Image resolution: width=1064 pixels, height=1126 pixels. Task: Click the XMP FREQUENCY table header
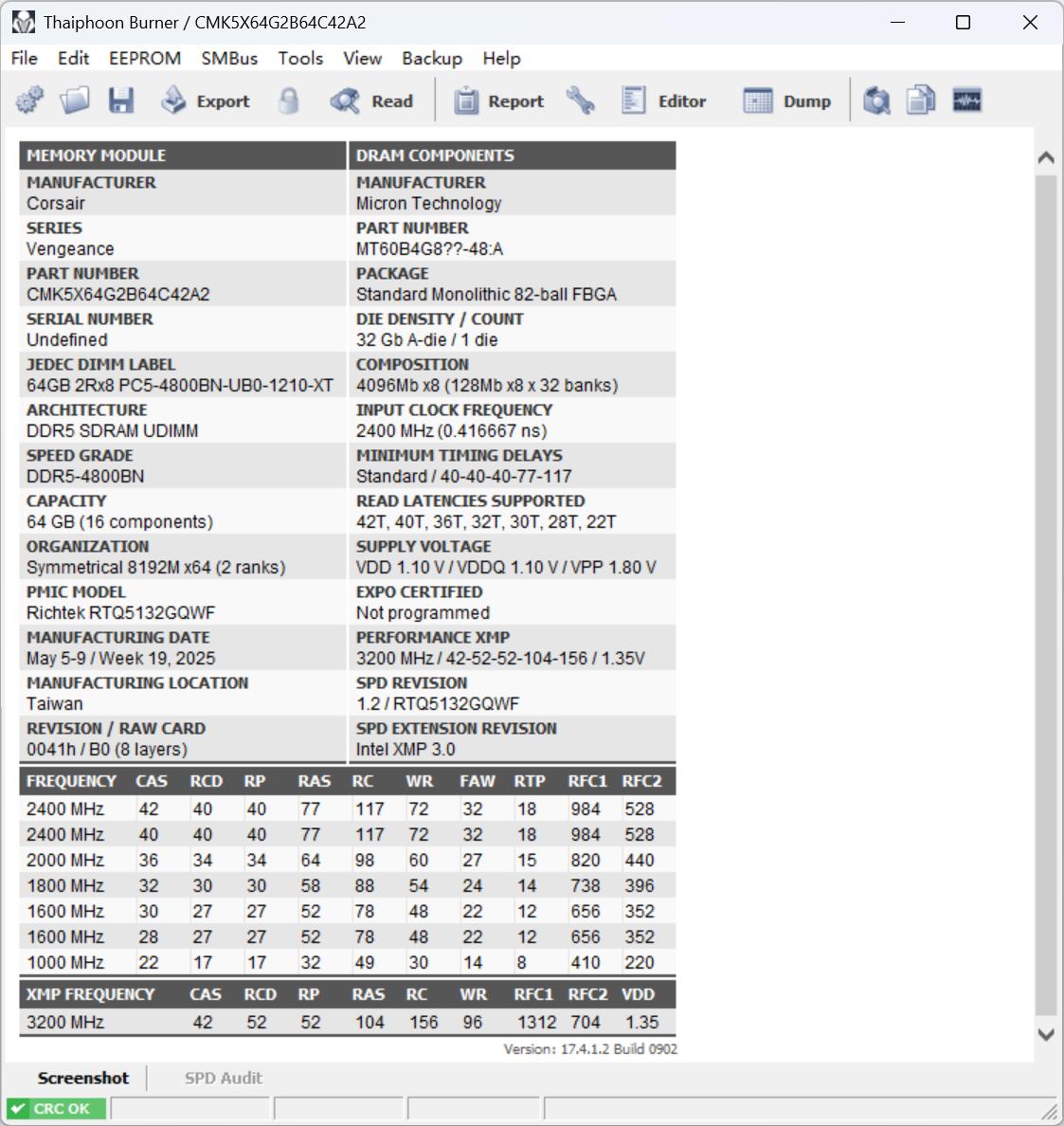click(90, 994)
